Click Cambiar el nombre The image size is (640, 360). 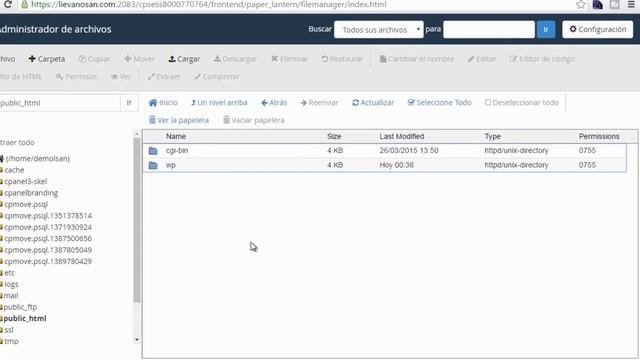click(417, 59)
